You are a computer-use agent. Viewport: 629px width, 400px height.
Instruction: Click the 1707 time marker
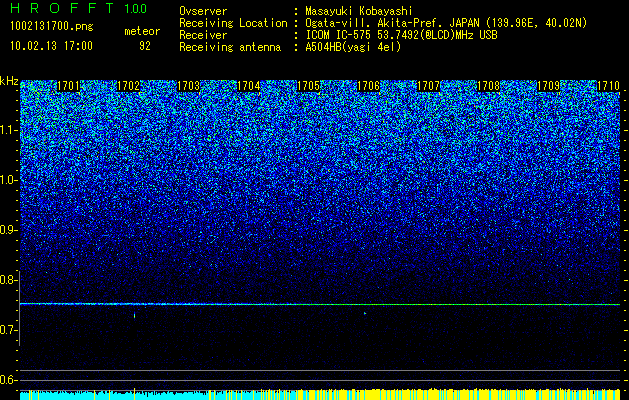(x=428, y=86)
